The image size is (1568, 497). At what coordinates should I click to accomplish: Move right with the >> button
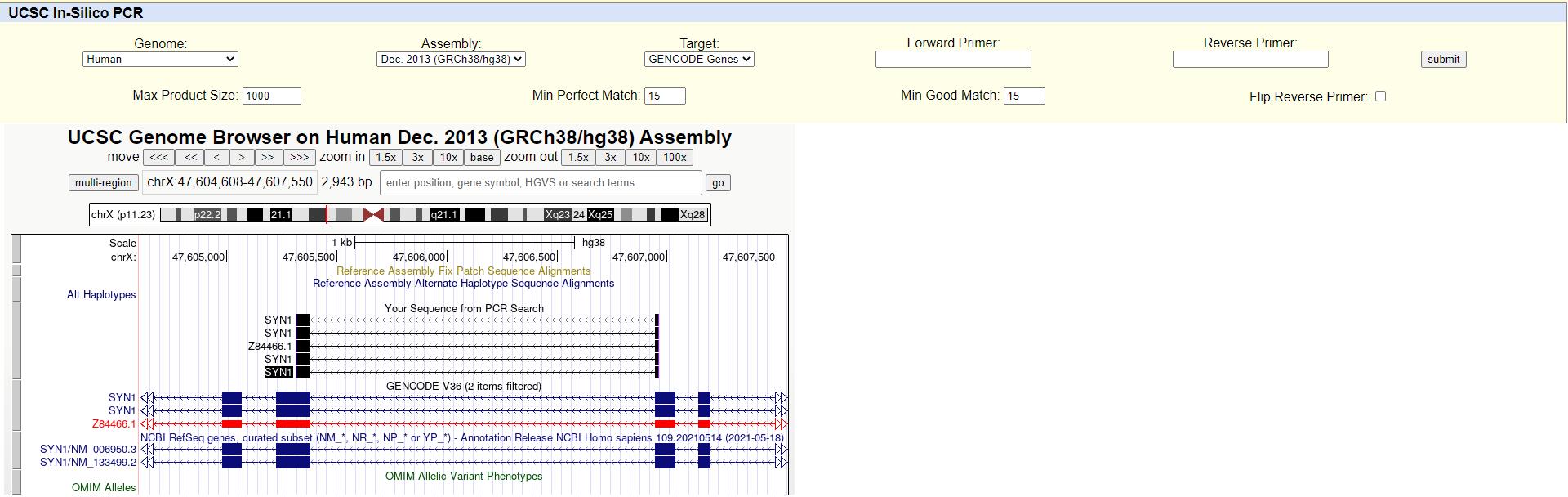[267, 158]
